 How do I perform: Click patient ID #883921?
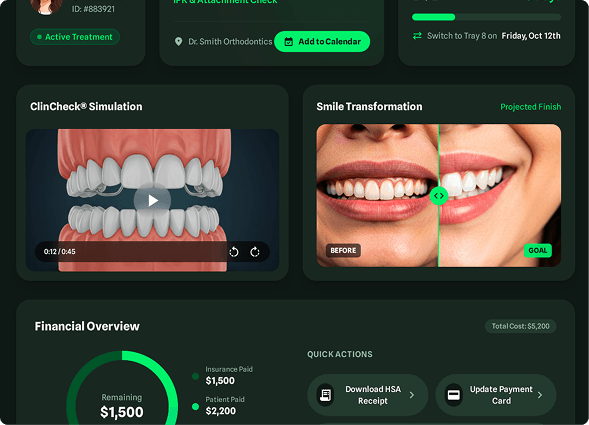(93, 9)
